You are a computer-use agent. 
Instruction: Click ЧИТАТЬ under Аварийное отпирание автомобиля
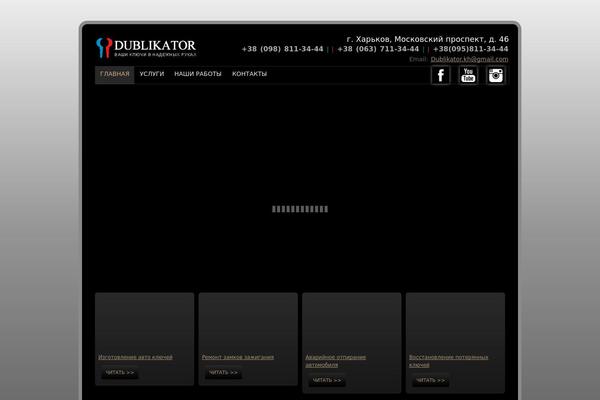point(327,380)
